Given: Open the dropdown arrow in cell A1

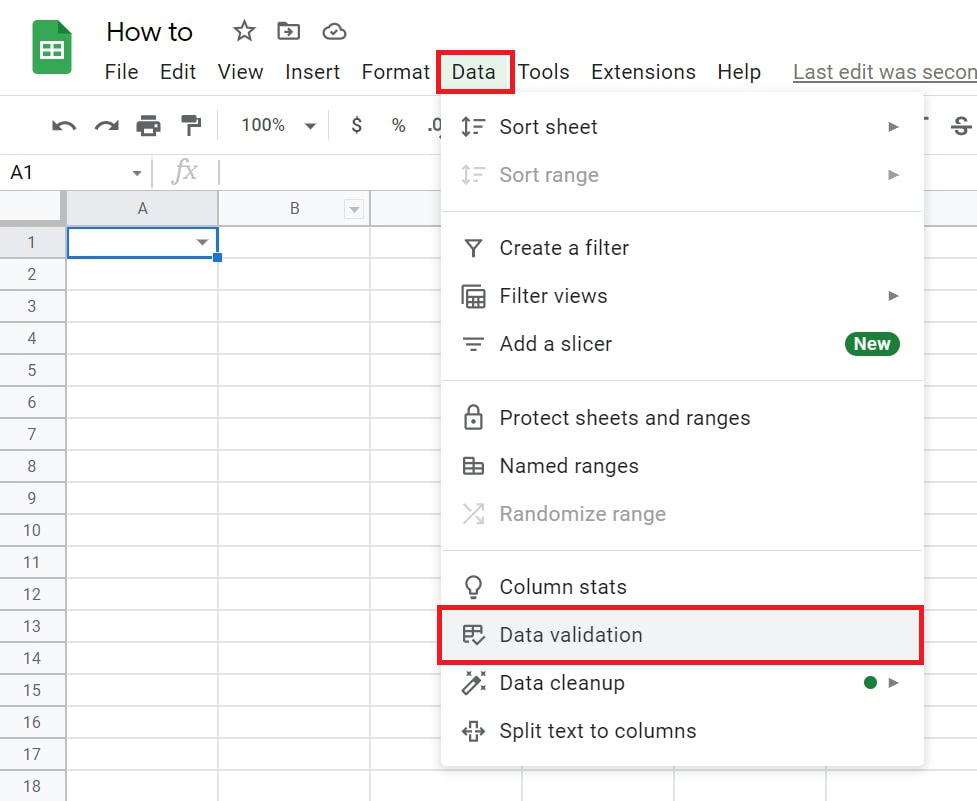Looking at the screenshot, I should point(203,243).
